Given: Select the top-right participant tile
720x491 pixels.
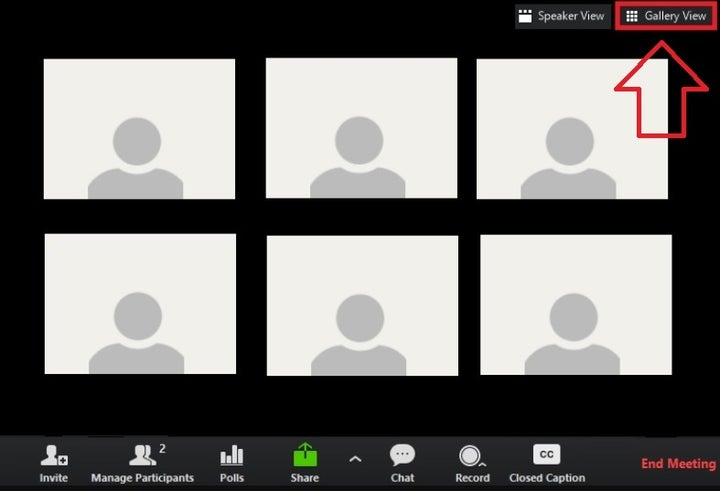Looking at the screenshot, I should (572, 128).
